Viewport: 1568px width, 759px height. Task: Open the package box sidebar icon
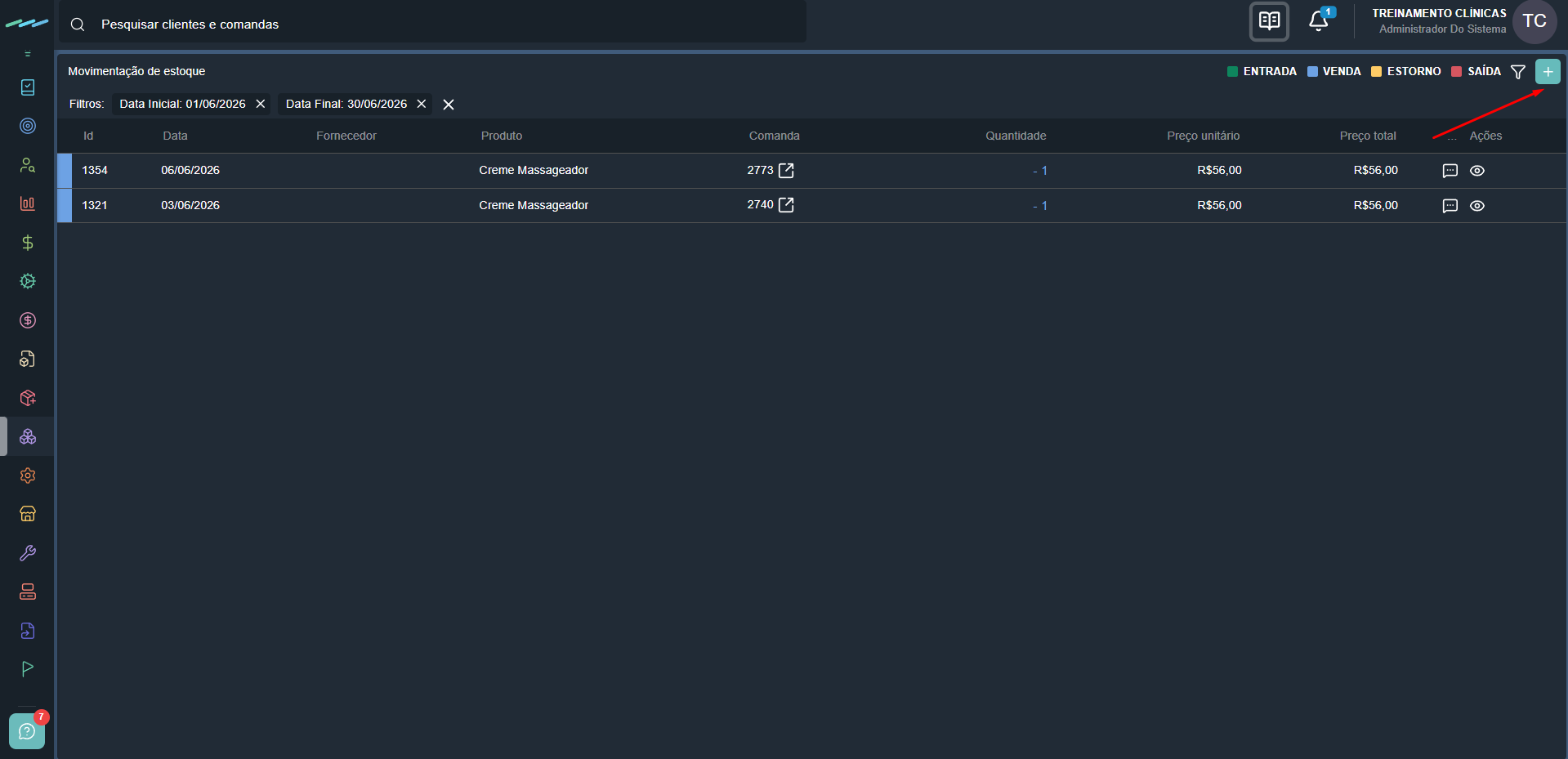click(x=28, y=398)
